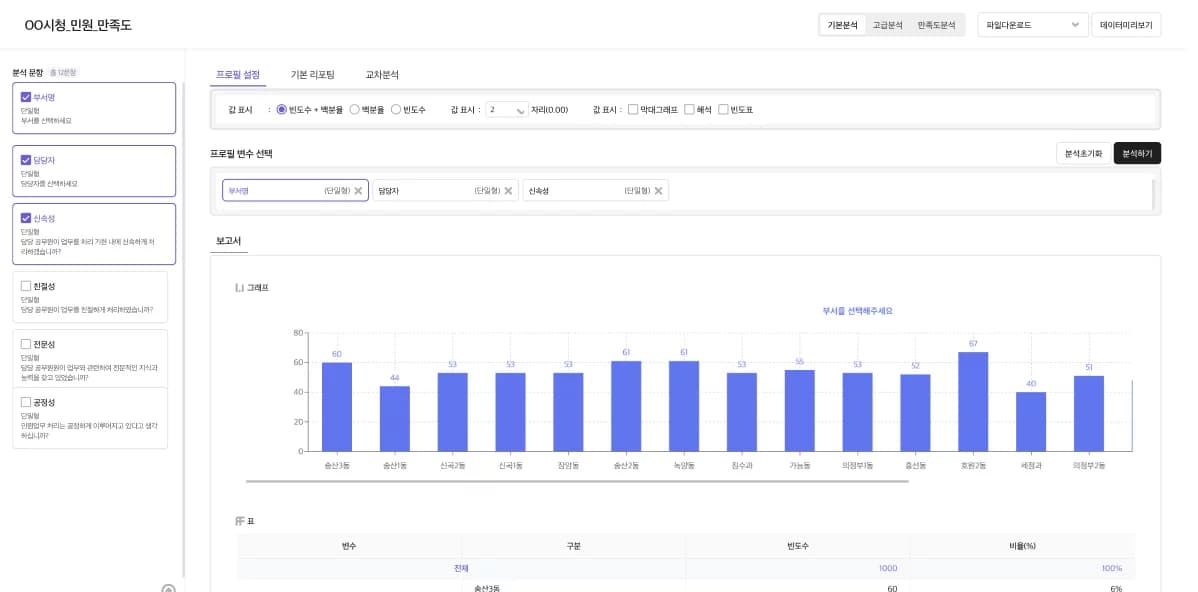Screen dimensions: 1198x592
Task: Open the 파일다운로드 dropdown
Action: [x=1032, y=25]
